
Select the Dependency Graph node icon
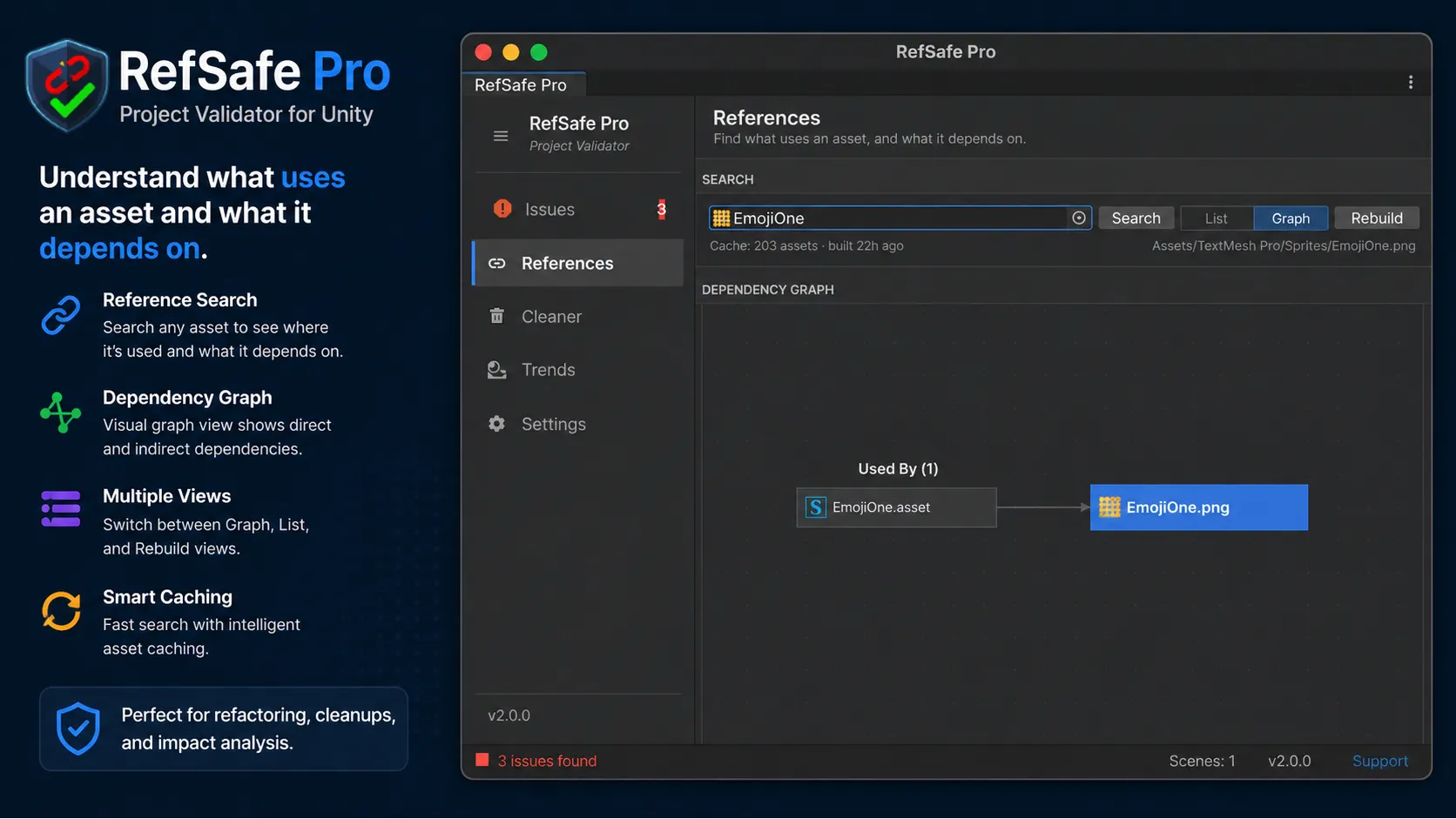(61, 413)
